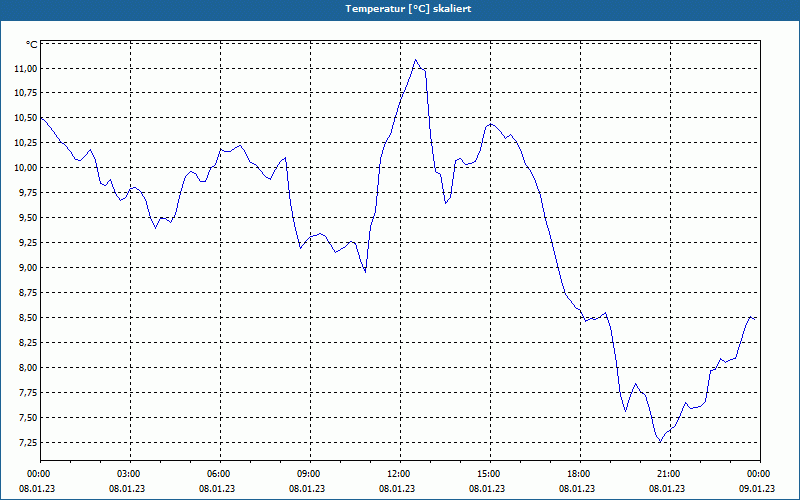Image resolution: width=800 pixels, height=500 pixels.
Task: Select the 09:00 time label
Action: tap(310, 474)
